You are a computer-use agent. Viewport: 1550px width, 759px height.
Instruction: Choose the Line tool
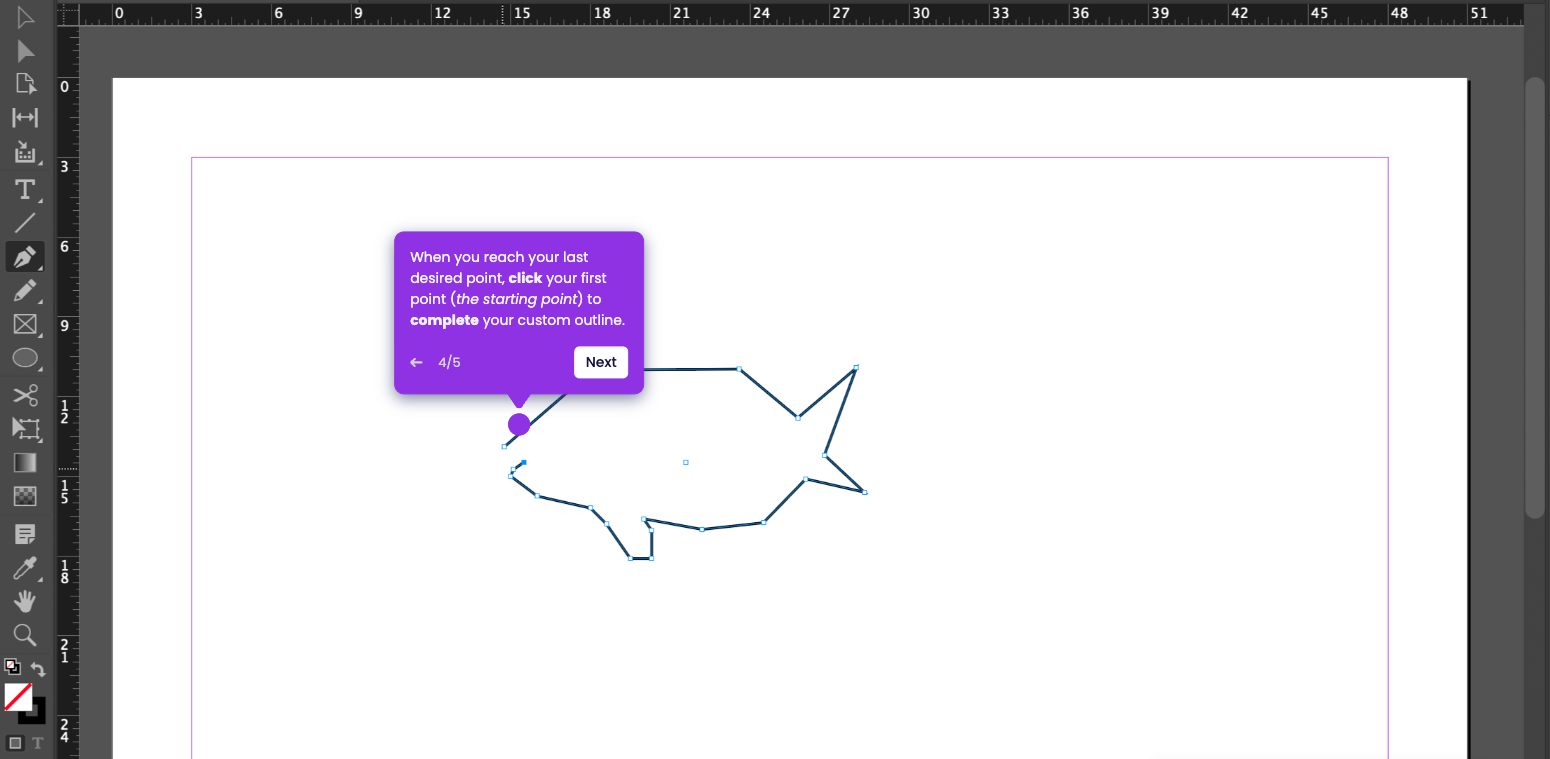[x=25, y=223]
